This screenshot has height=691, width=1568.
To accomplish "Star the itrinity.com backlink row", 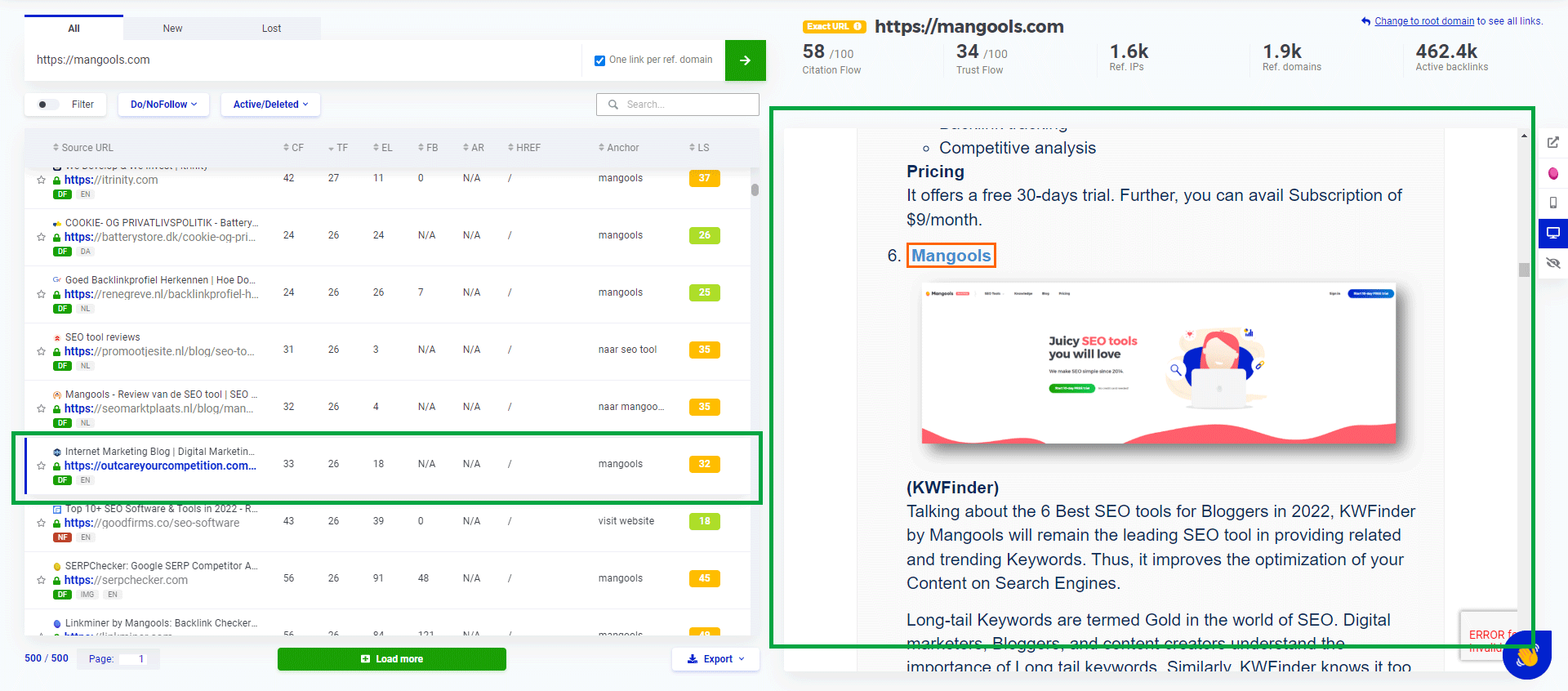I will [x=41, y=180].
